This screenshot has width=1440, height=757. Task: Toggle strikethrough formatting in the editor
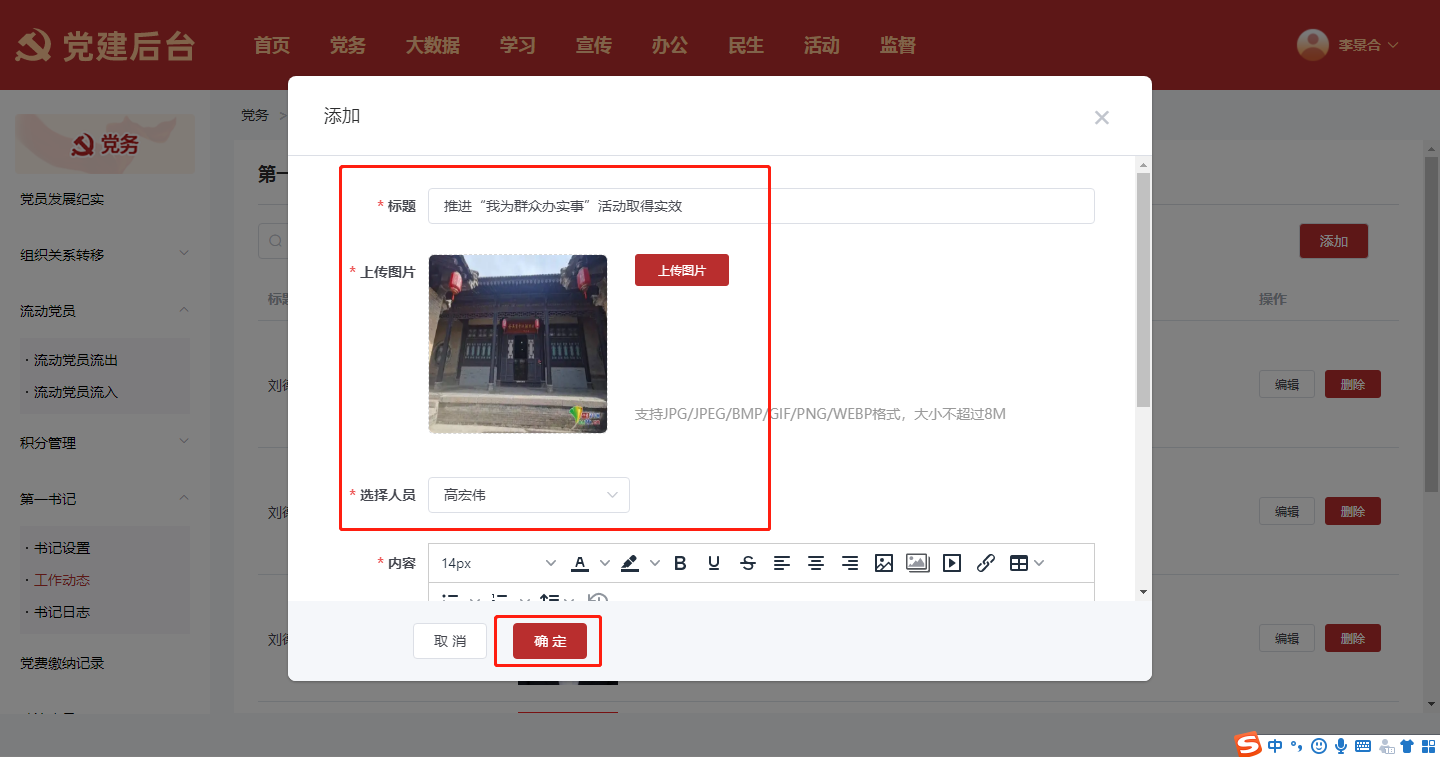point(748,563)
